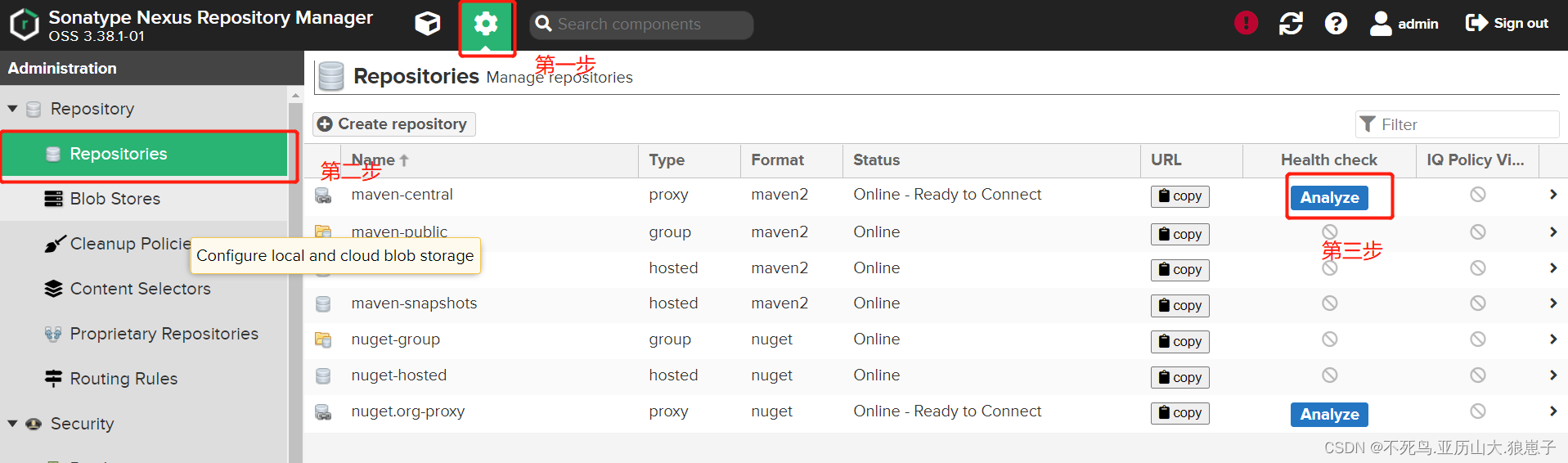Click the maven-snapshots hosted repository icon

323,303
